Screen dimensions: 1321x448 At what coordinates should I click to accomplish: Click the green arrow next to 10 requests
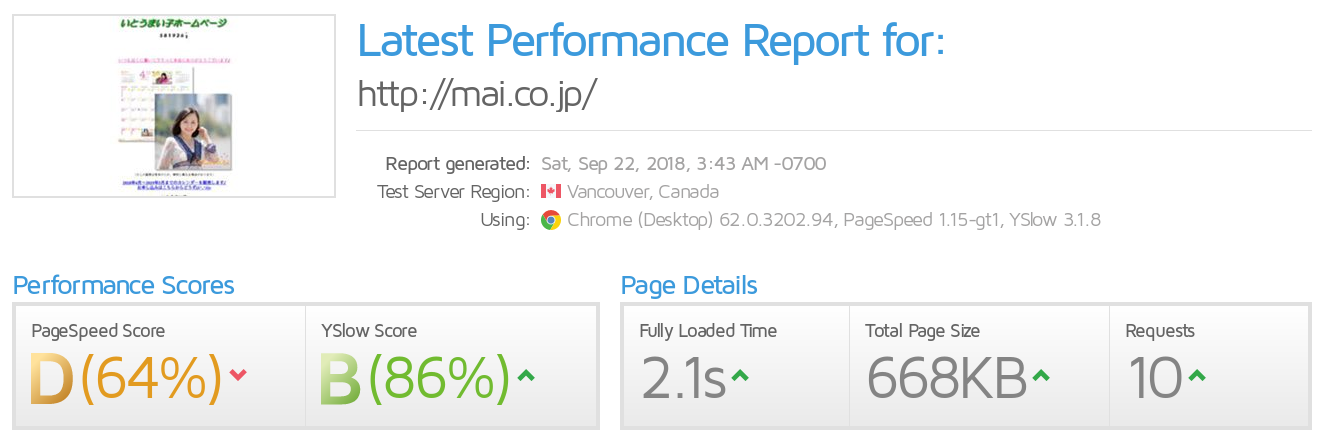click(1196, 375)
